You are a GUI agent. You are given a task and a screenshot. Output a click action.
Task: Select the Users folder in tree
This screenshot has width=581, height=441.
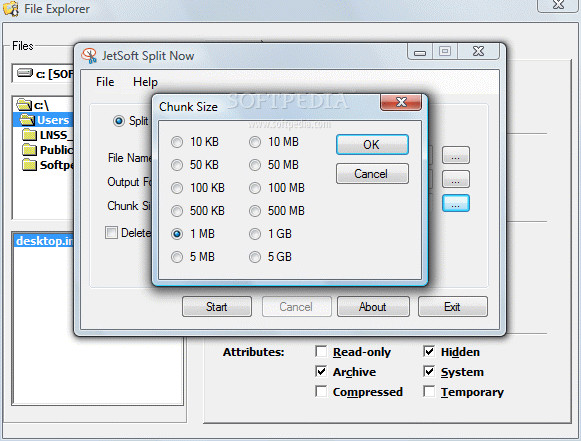43,120
